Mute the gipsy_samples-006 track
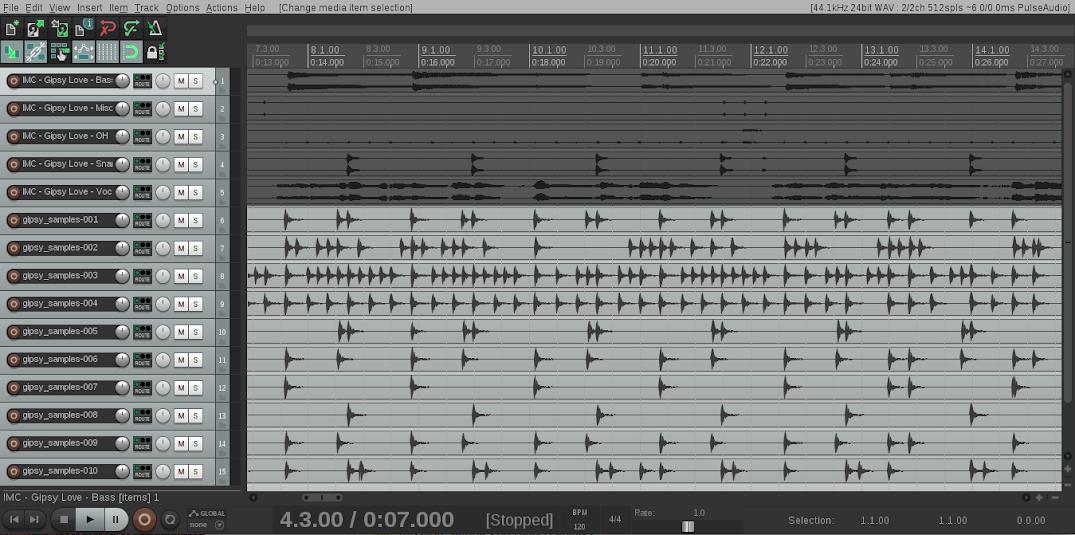The image size is (1075, 535). [x=180, y=360]
